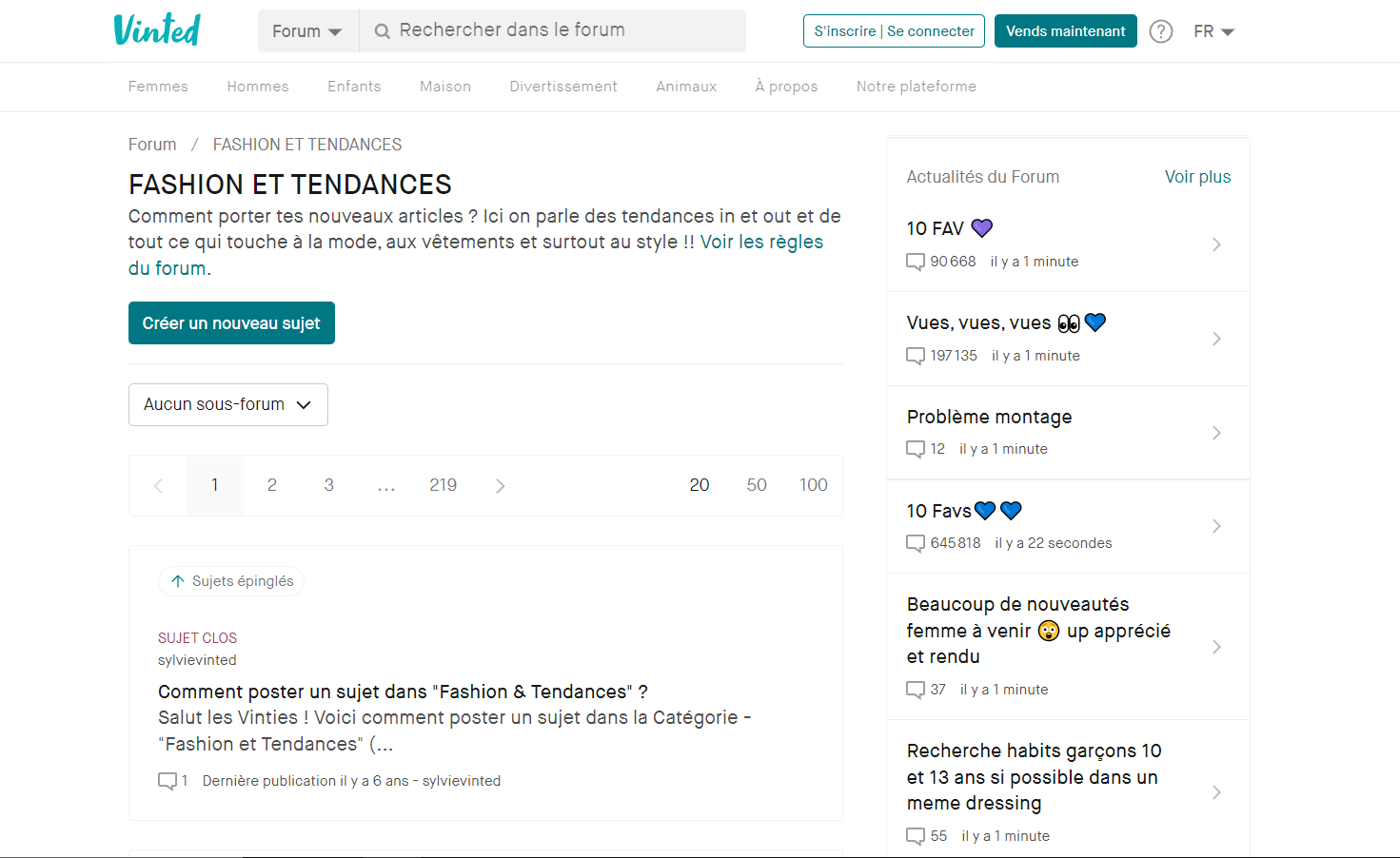Open the Femmes category menu
Viewport: 1400px width, 858px height.
(158, 87)
